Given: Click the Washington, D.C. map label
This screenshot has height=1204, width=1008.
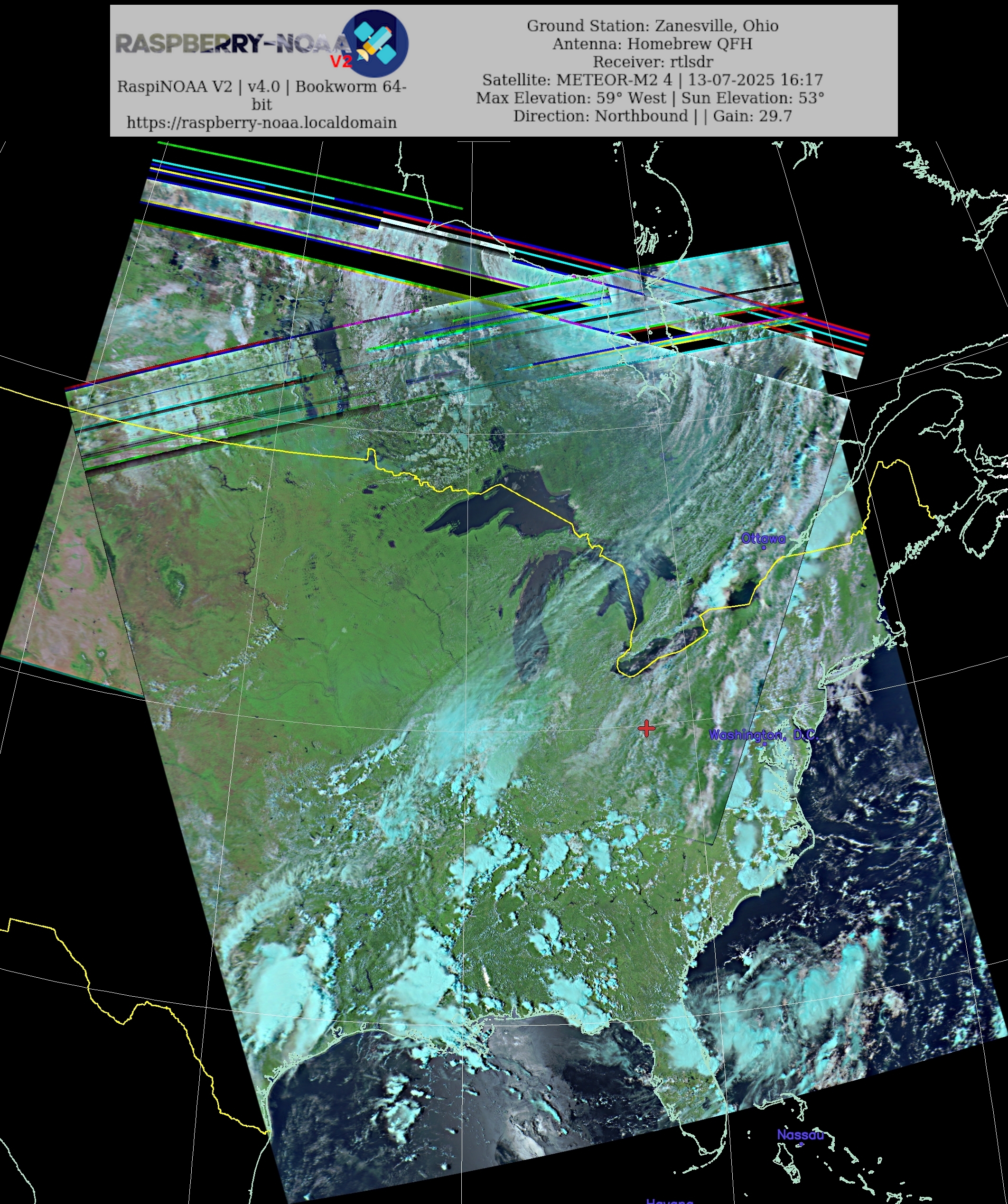Looking at the screenshot, I should 763,734.
